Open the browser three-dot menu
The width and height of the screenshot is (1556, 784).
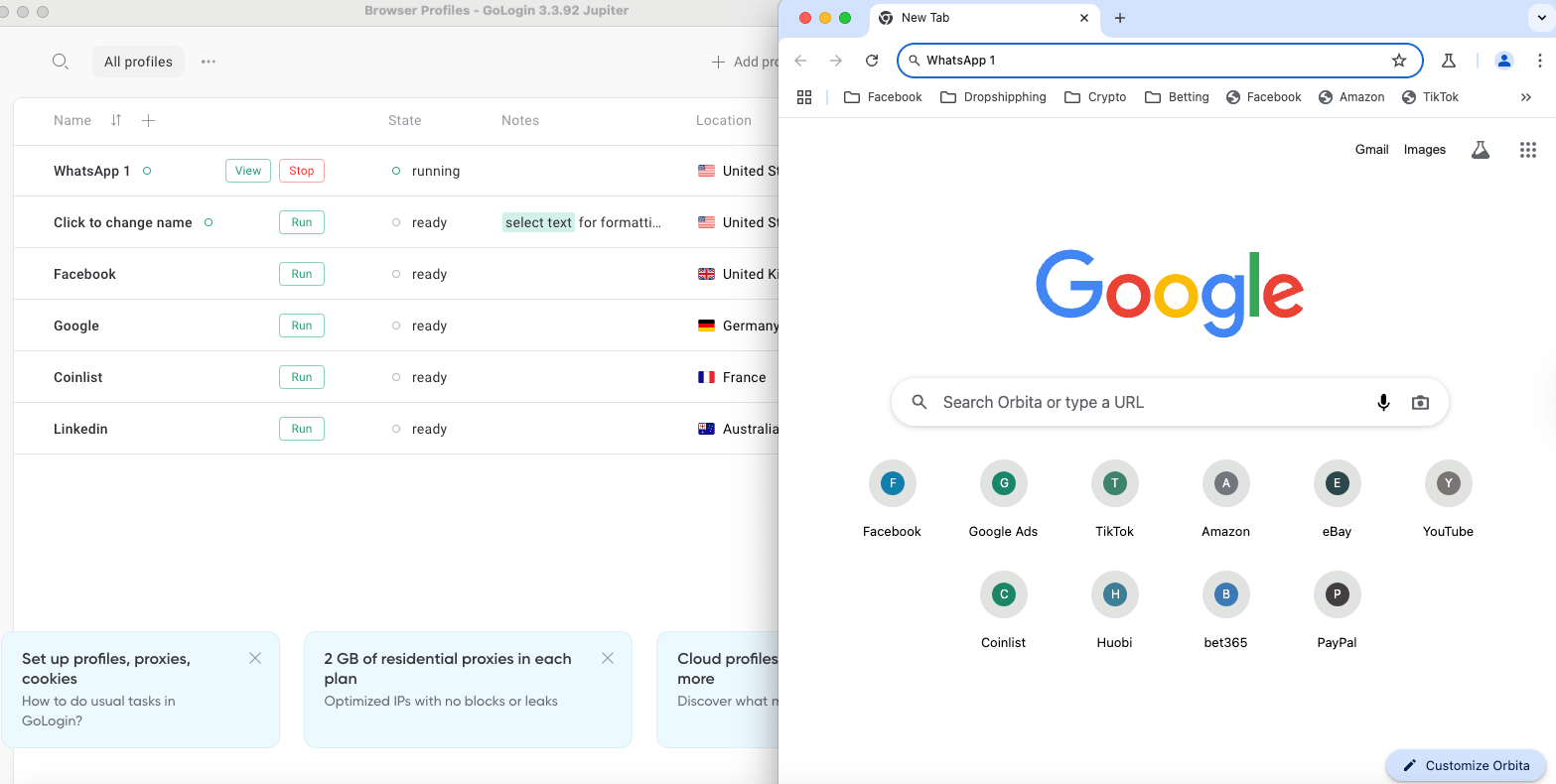(x=1540, y=61)
